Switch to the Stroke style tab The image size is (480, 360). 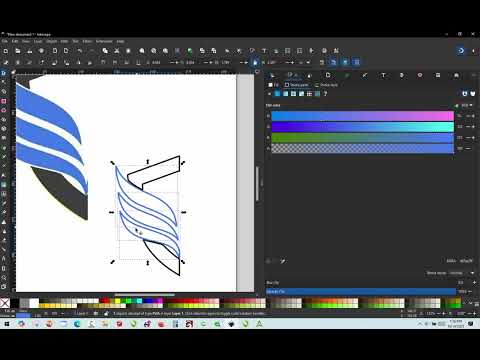(326, 85)
